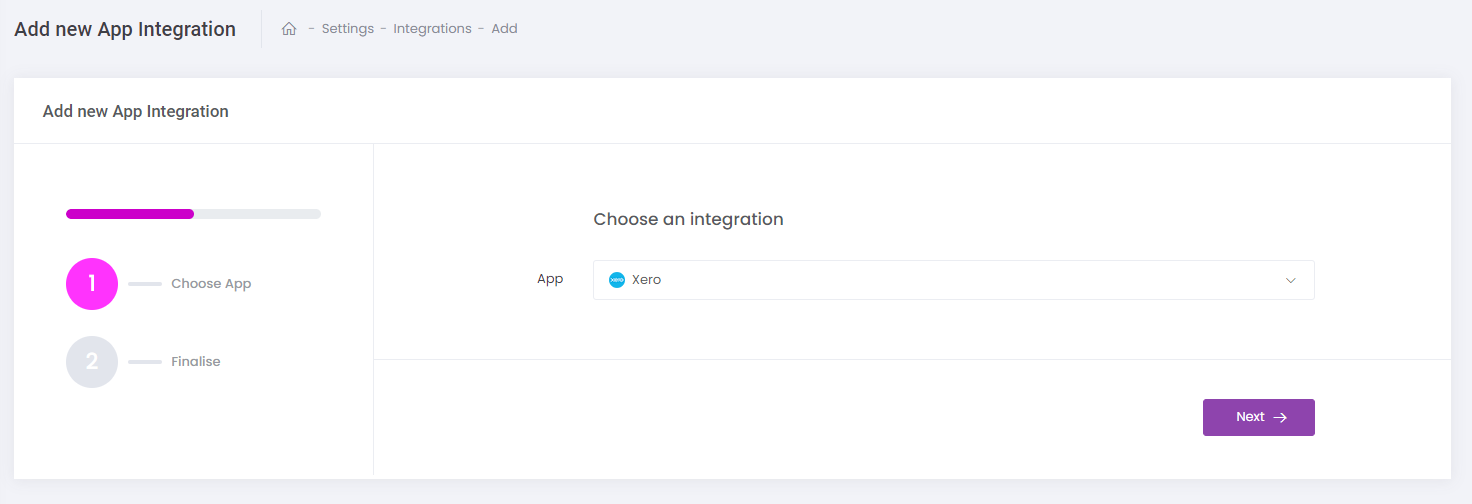Click the home icon in breadcrumb

pyautogui.click(x=289, y=29)
